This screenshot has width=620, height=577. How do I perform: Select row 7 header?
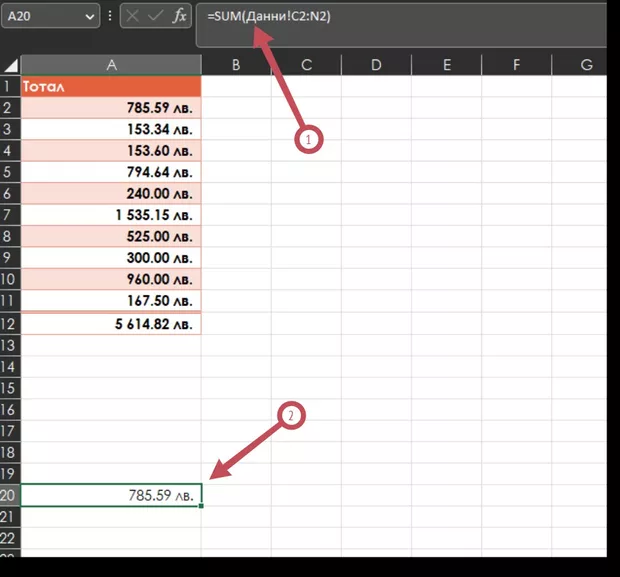[10, 215]
